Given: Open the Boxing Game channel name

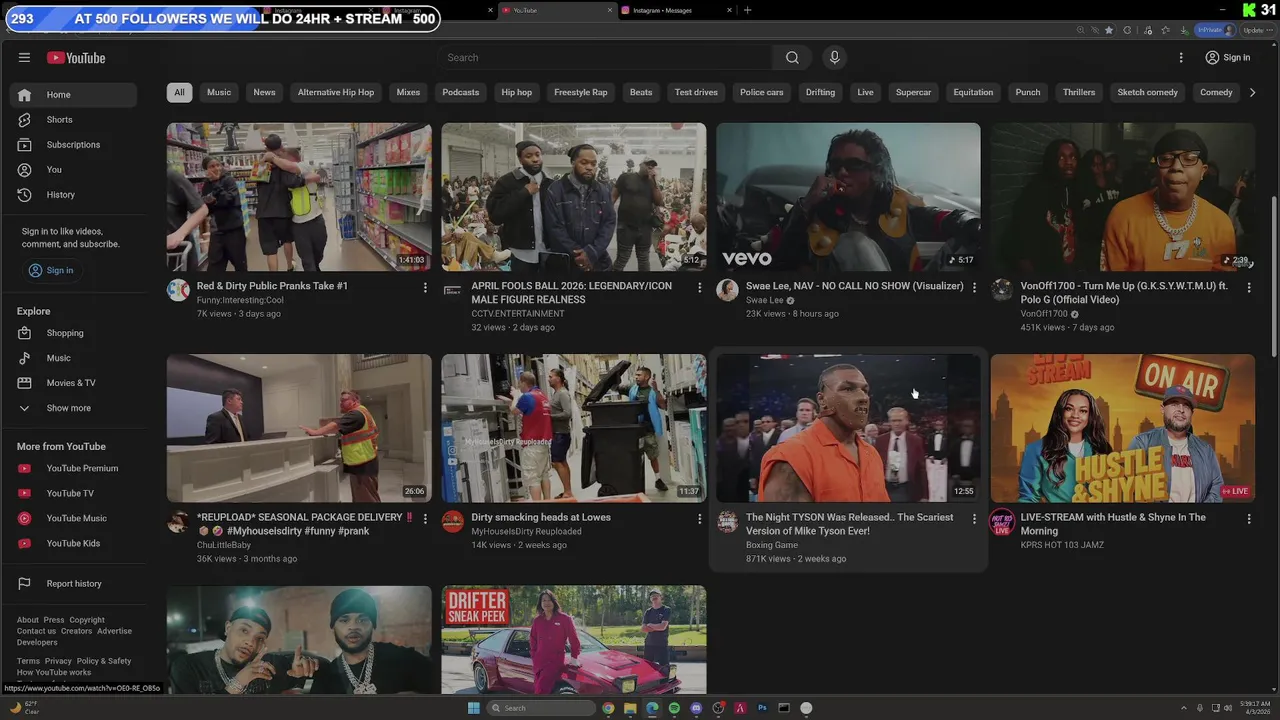Looking at the screenshot, I should [772, 545].
